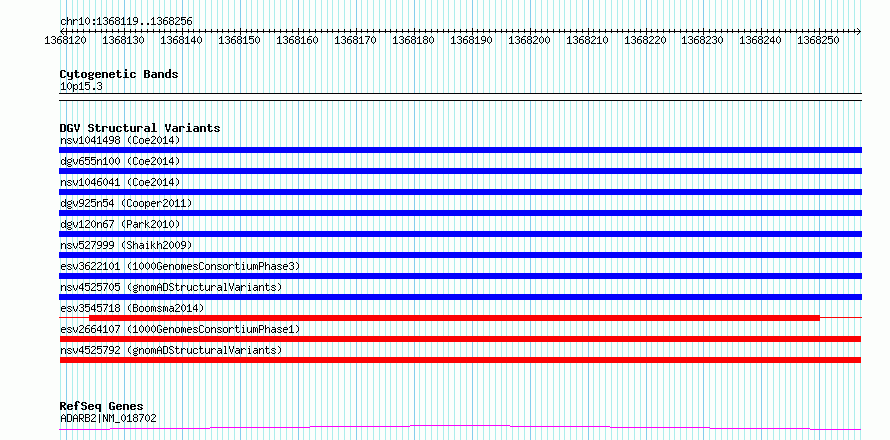The image size is (890, 440).
Task: Select gene label ADARB2|NM_018702
Action: pos(108,419)
